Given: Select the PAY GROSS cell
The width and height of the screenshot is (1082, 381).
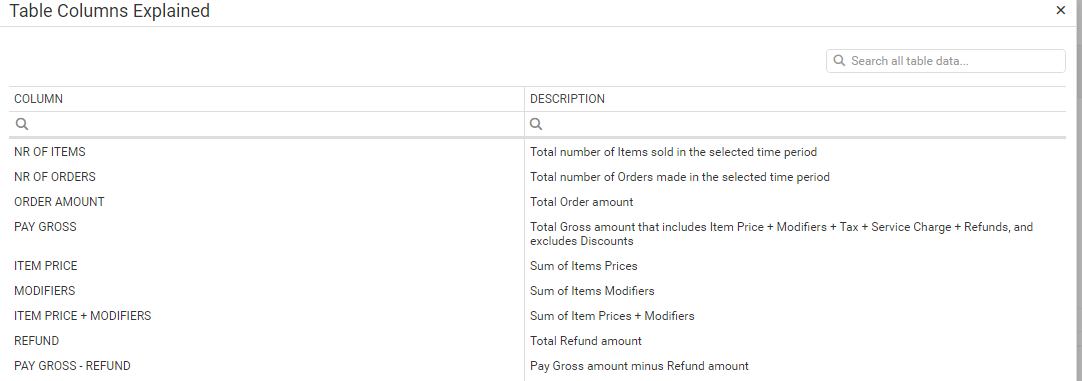Looking at the screenshot, I should point(266,233).
